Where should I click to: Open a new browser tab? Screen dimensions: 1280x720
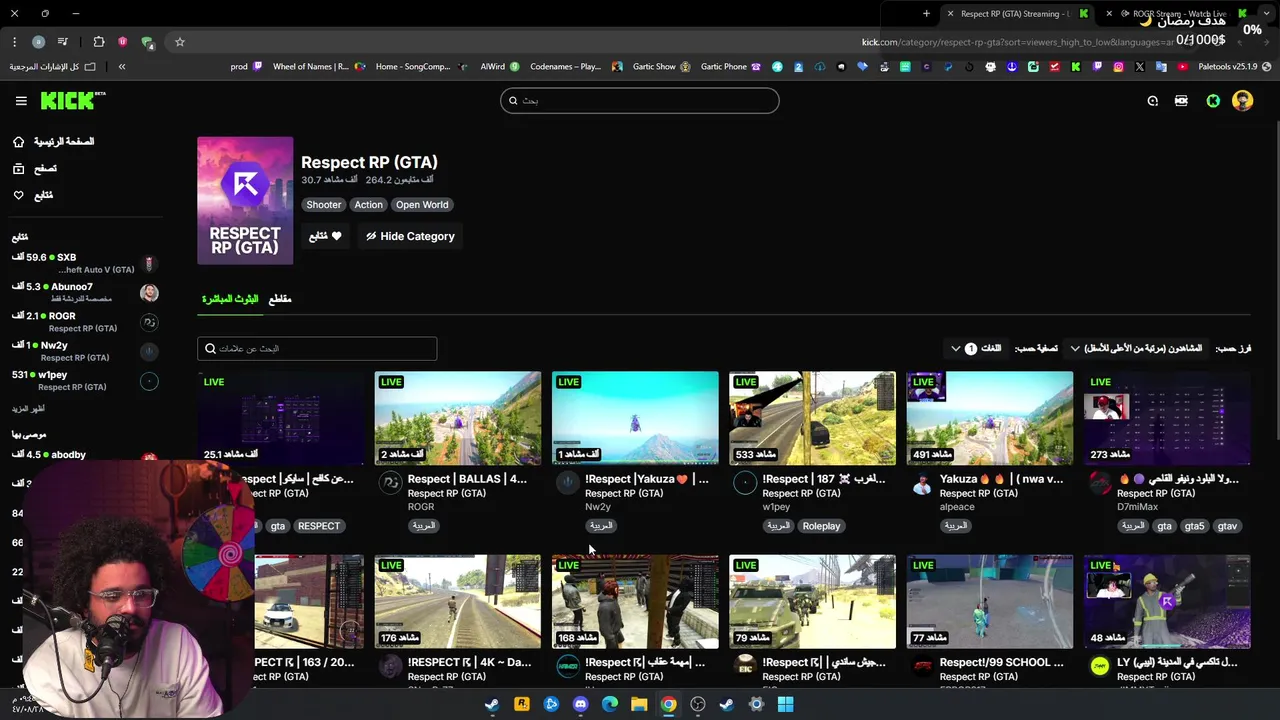(926, 14)
